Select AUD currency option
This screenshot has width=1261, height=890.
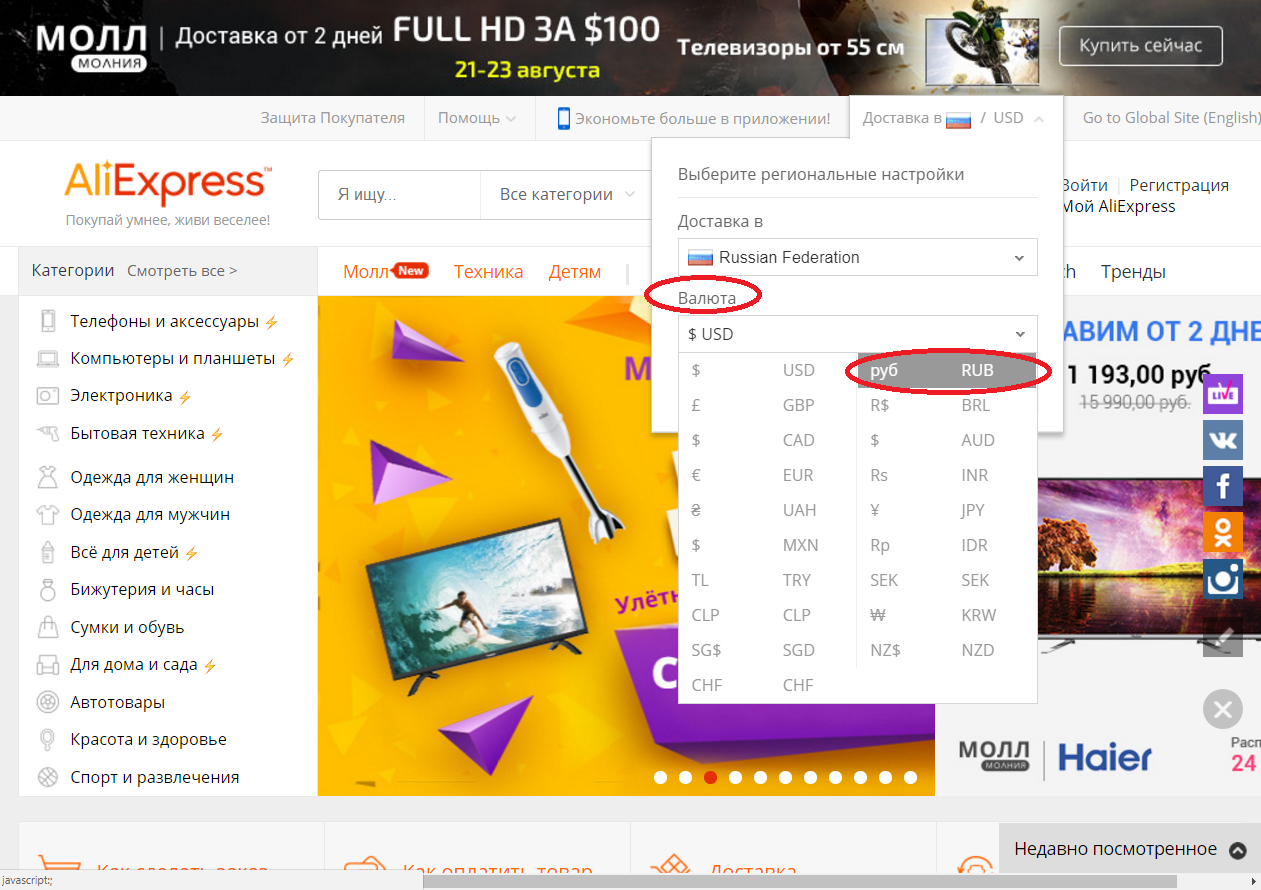point(947,440)
